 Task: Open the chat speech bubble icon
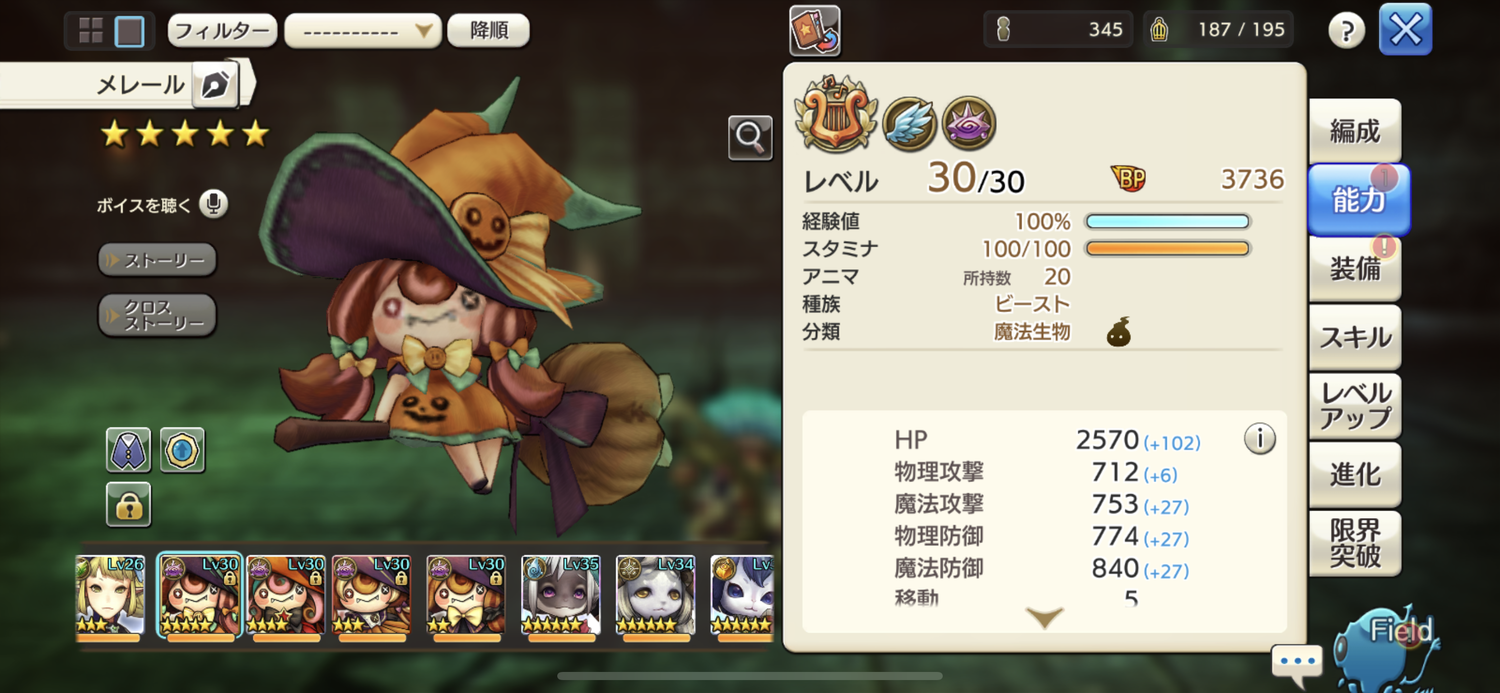tap(1297, 662)
